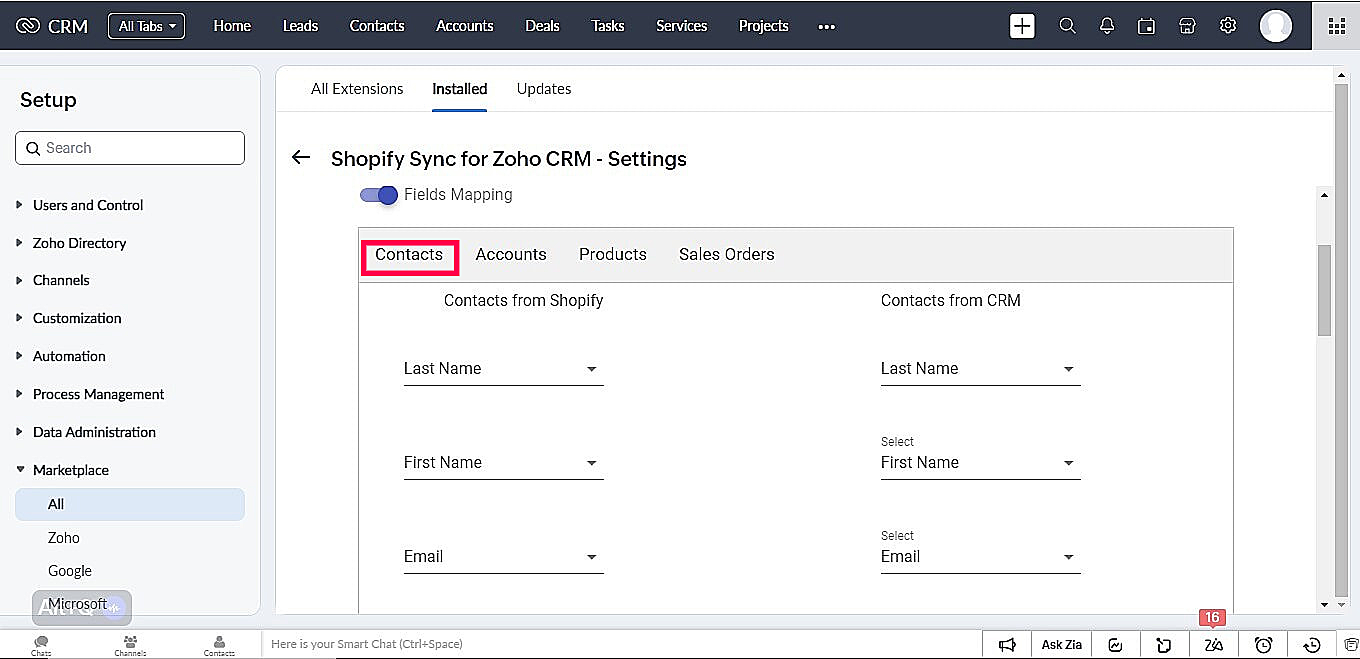Open Accounts module in top navigation
This screenshot has height=659, width=1360.
pyautogui.click(x=465, y=26)
